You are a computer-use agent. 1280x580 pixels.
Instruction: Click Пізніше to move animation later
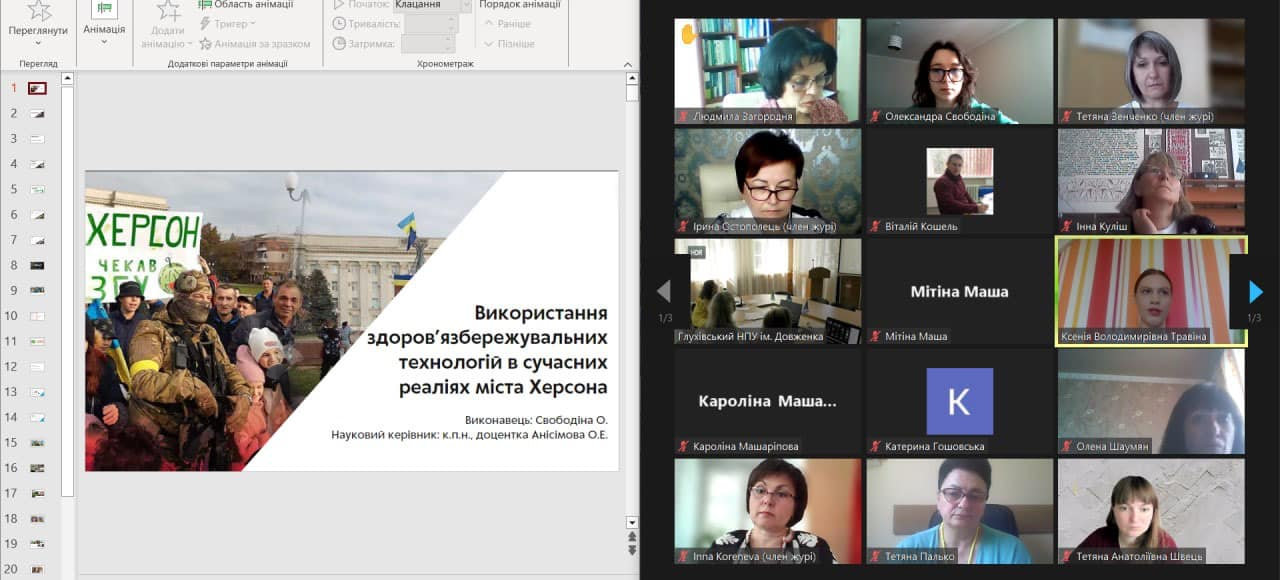point(509,44)
